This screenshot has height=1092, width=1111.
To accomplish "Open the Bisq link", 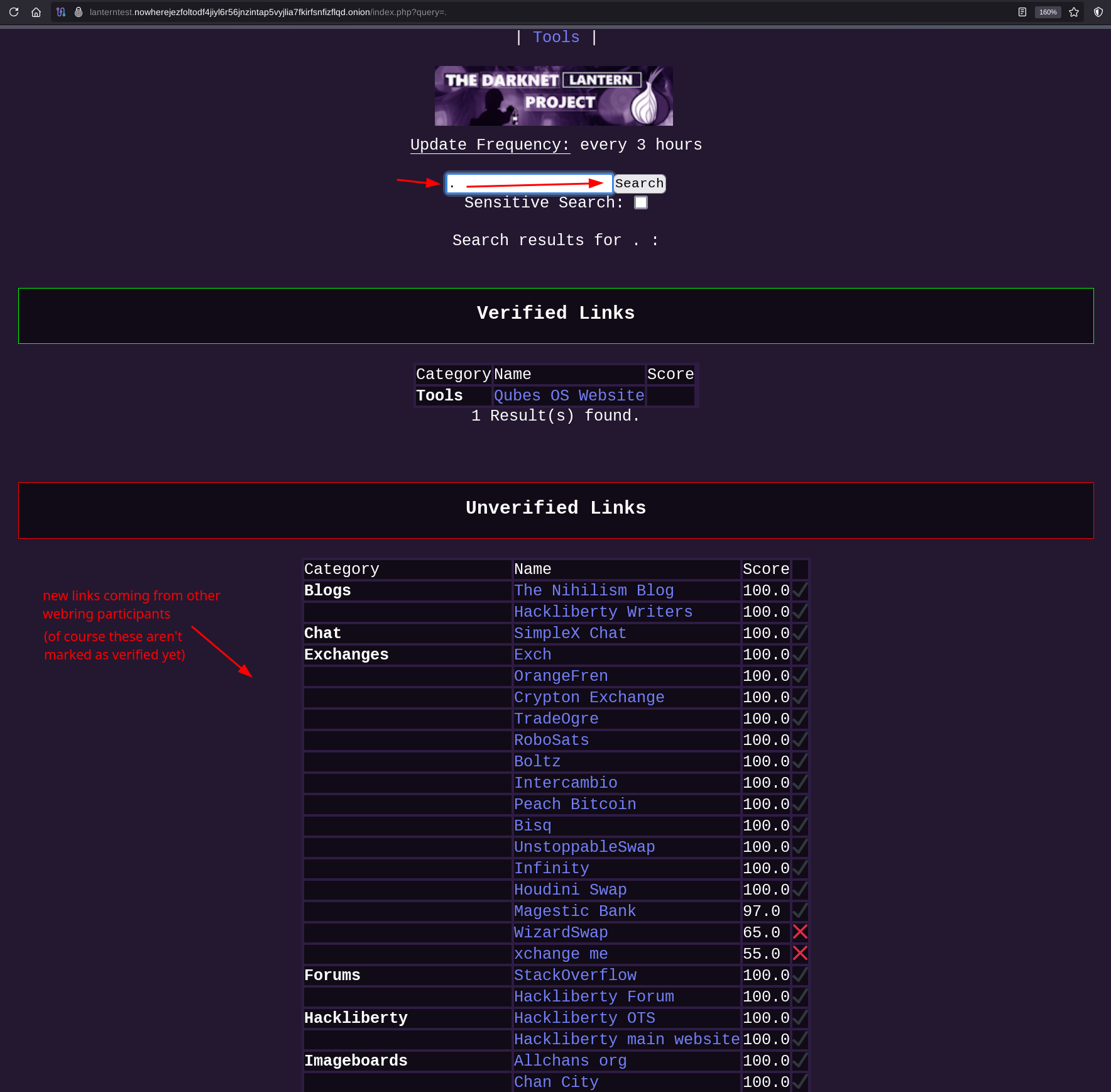I will tap(532, 825).
